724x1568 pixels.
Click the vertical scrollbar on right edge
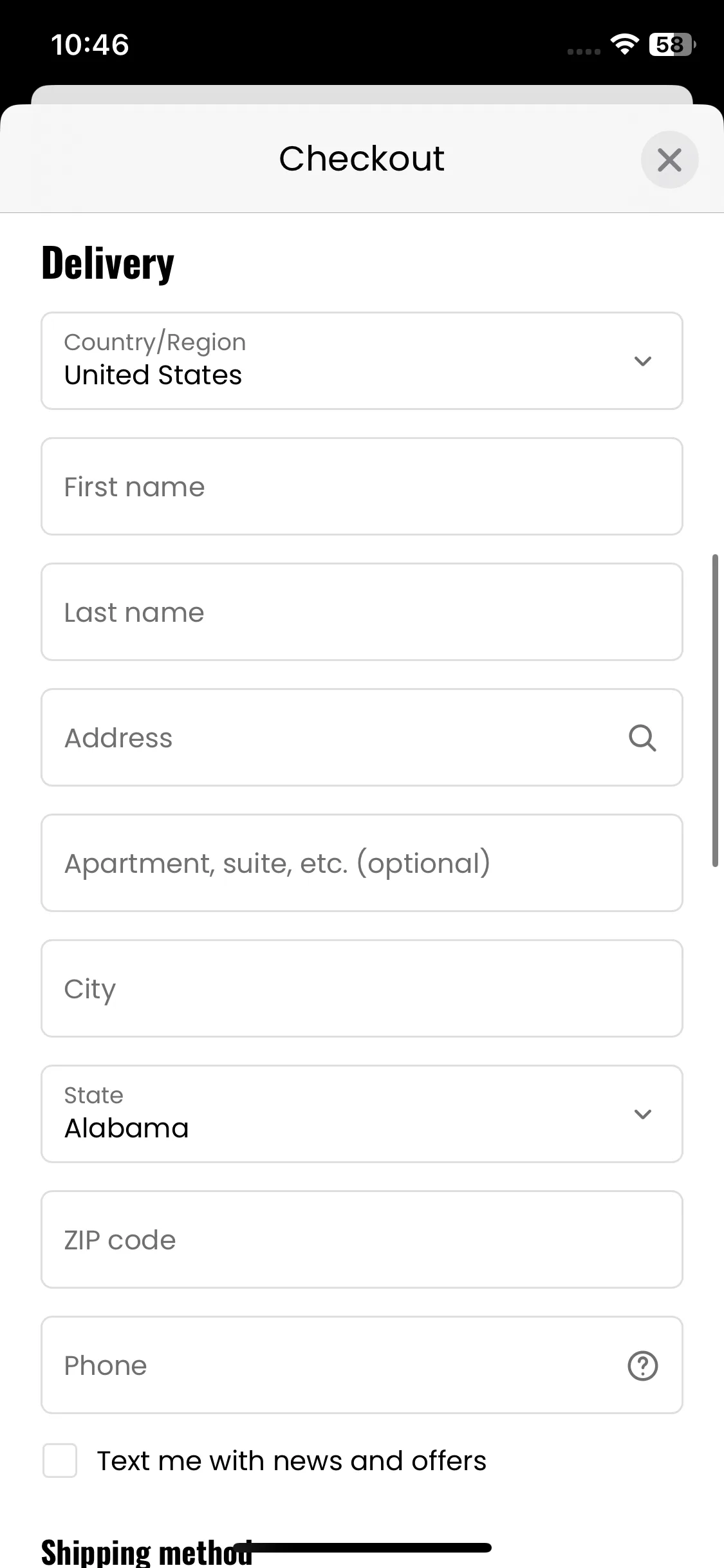click(x=715, y=711)
